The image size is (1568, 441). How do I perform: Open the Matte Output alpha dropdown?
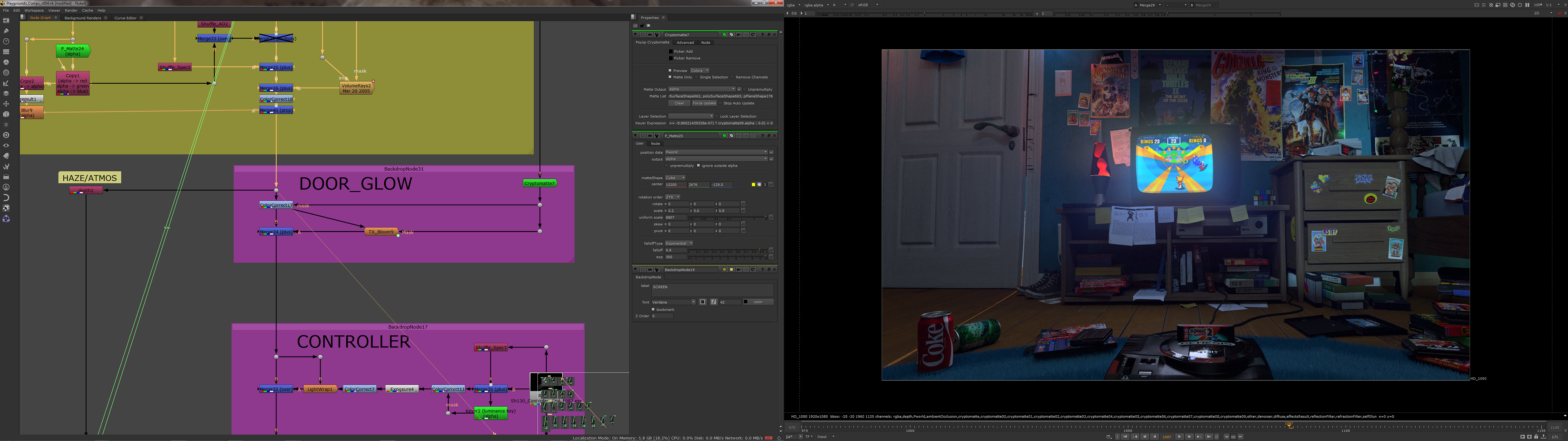[701, 89]
